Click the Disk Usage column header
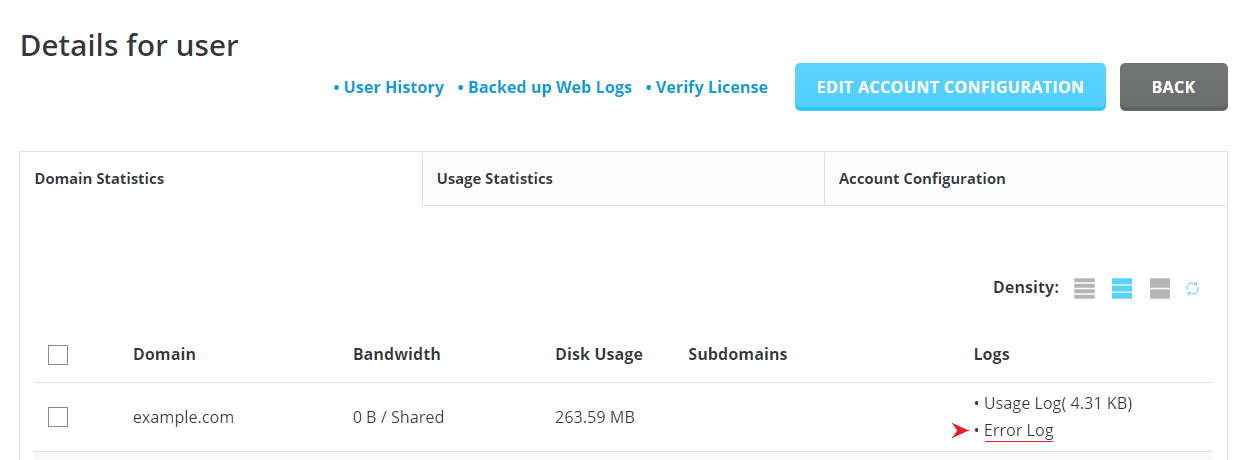The height and width of the screenshot is (460, 1240). pyautogui.click(x=598, y=354)
